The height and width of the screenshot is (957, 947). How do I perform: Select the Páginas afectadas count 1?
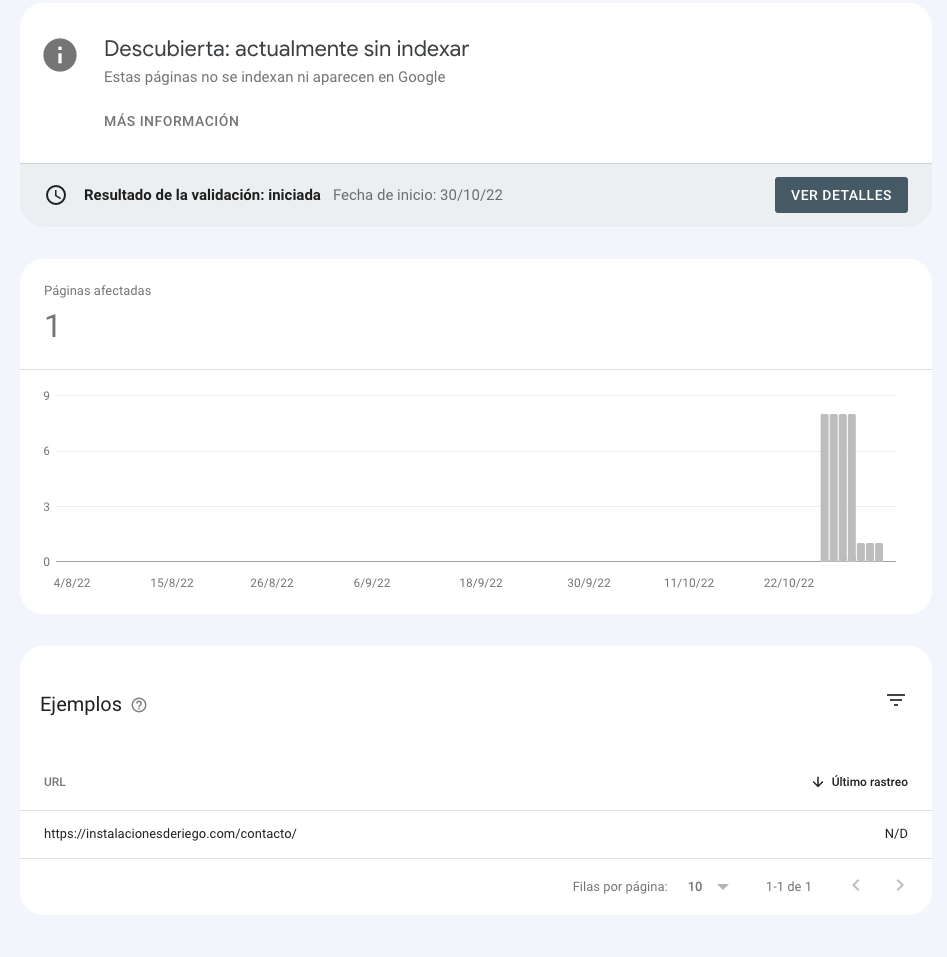click(x=52, y=326)
